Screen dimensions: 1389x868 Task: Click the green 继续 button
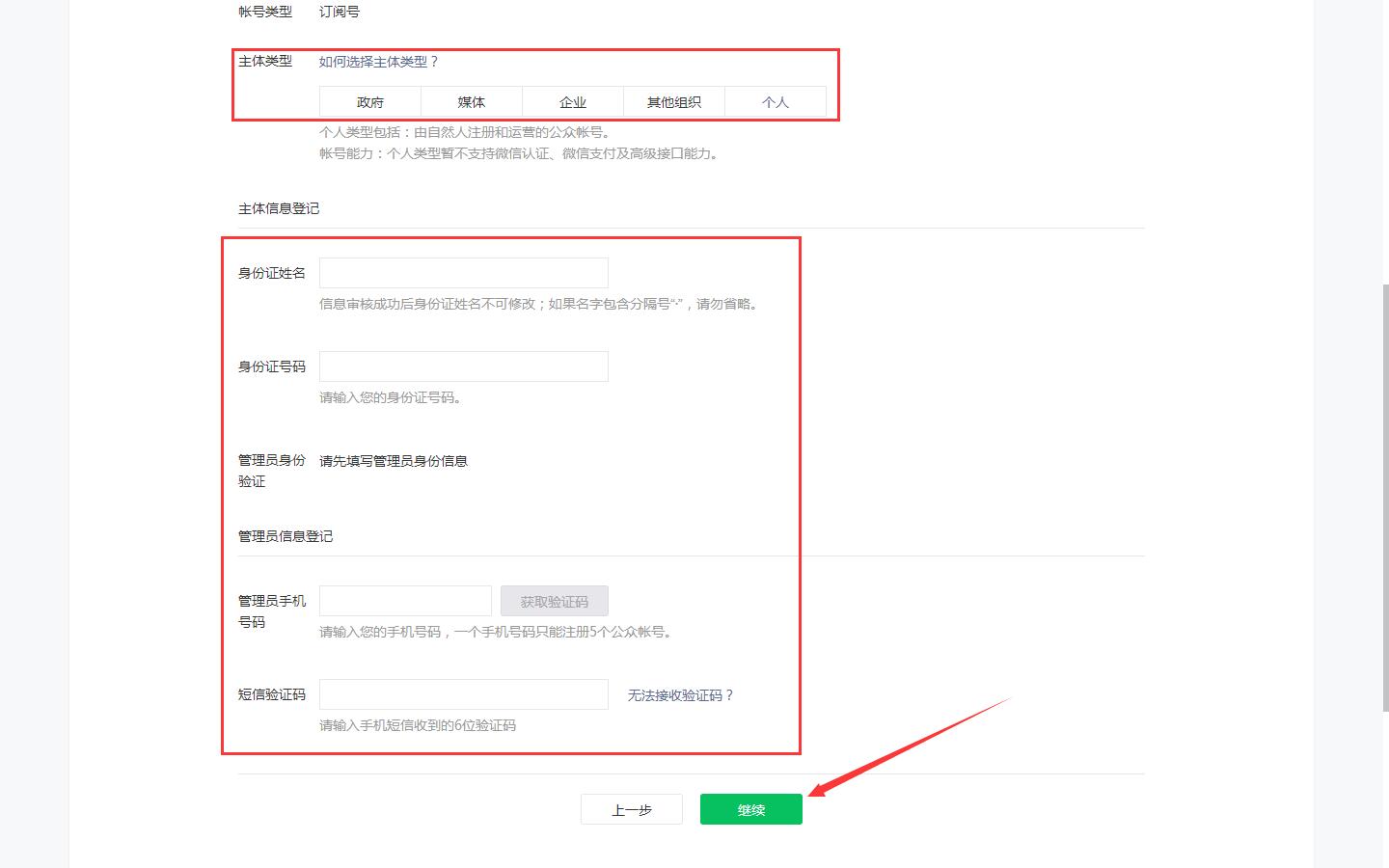pyautogui.click(x=750, y=808)
